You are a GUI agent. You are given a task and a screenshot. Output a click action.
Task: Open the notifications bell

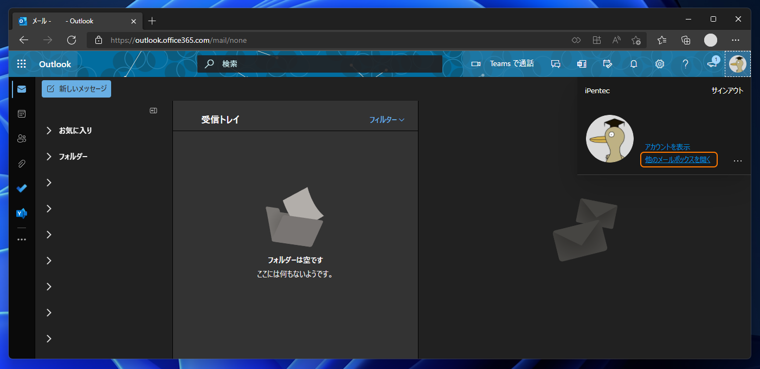[633, 64]
